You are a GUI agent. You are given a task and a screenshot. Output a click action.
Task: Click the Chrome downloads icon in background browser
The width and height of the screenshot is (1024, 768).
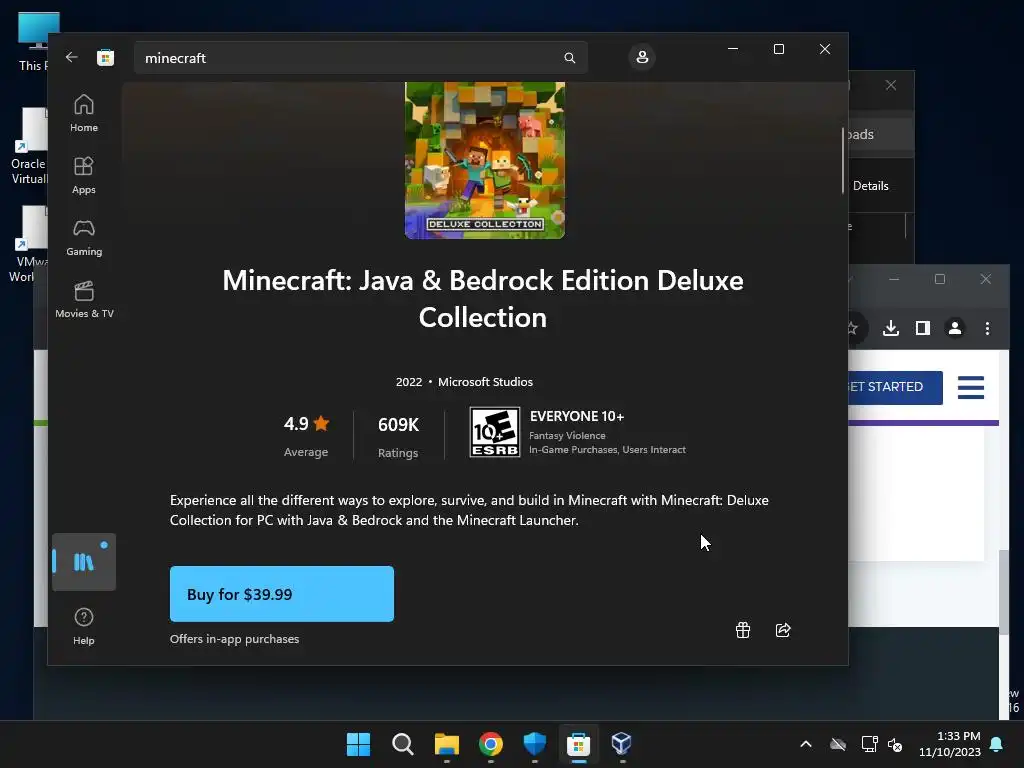[x=891, y=328]
